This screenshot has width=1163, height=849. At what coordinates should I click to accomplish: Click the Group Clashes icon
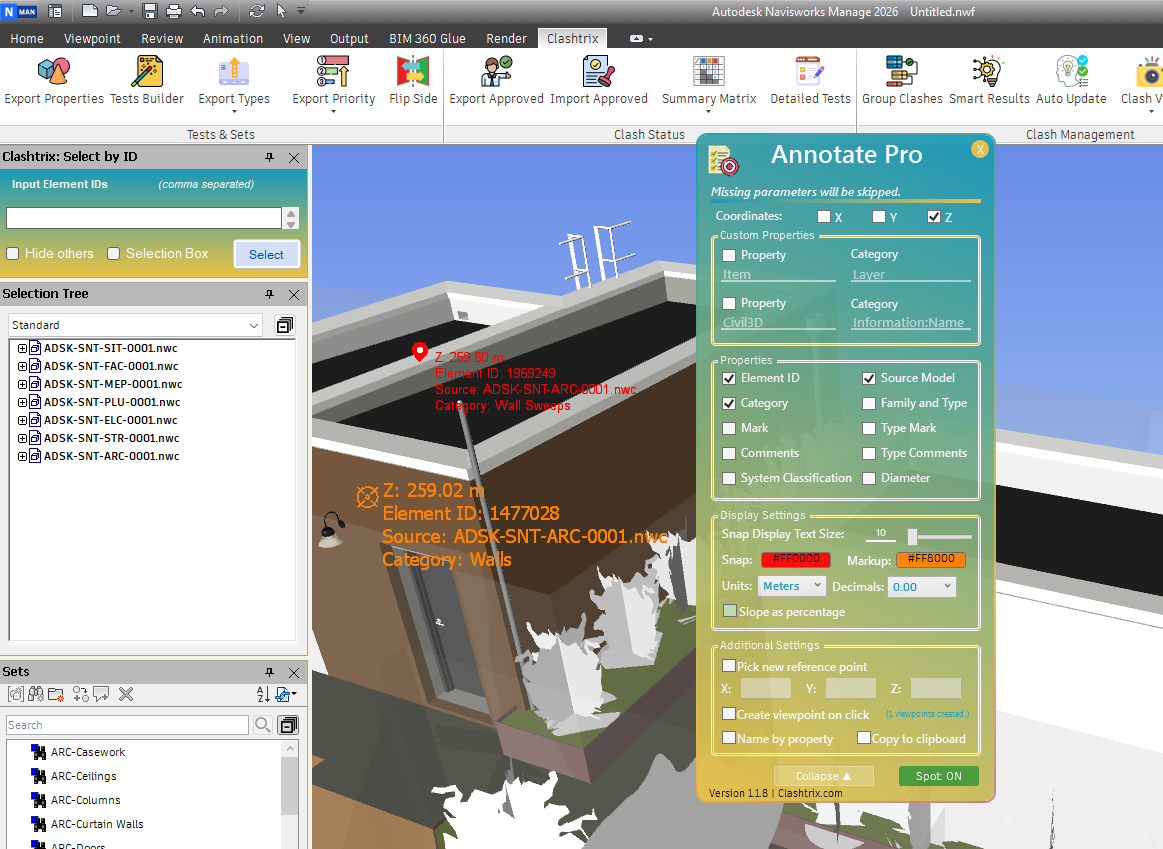[902, 72]
